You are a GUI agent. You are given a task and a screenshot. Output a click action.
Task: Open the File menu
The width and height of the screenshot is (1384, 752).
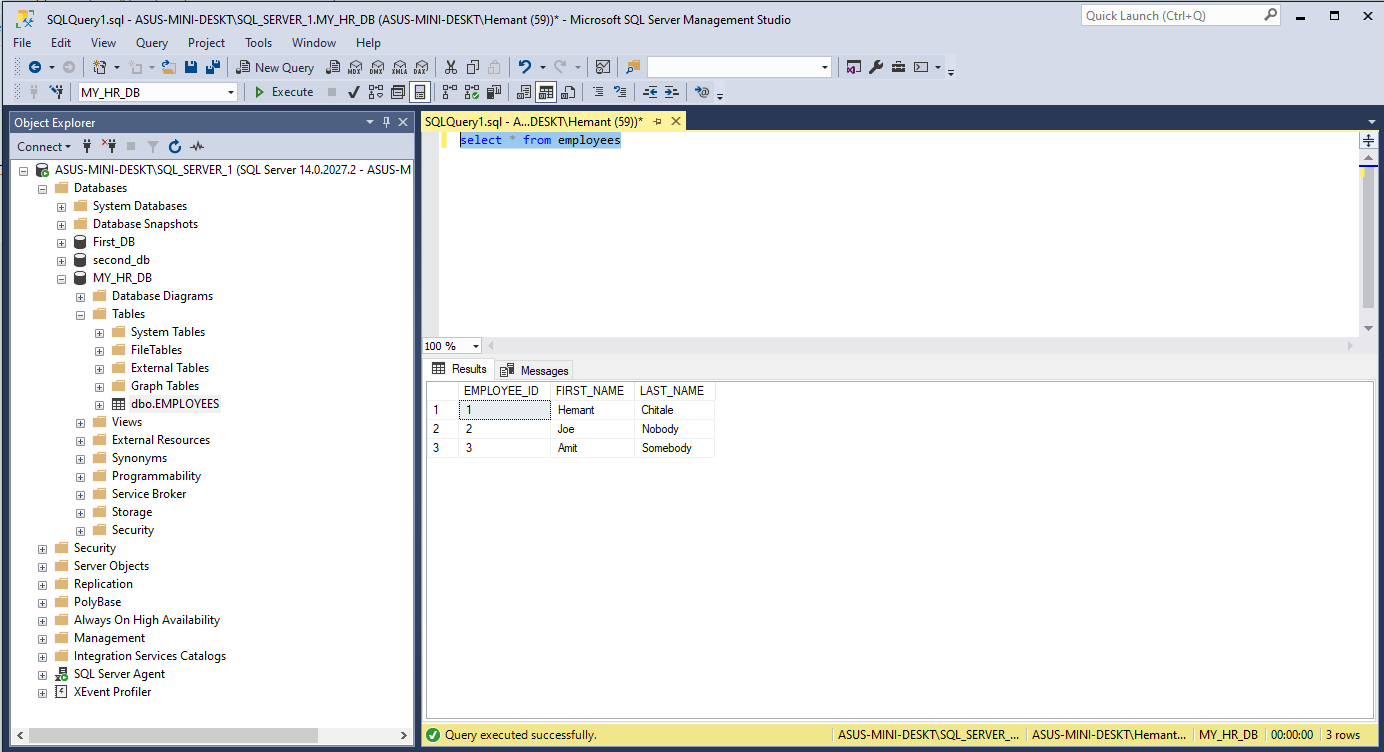(x=22, y=43)
